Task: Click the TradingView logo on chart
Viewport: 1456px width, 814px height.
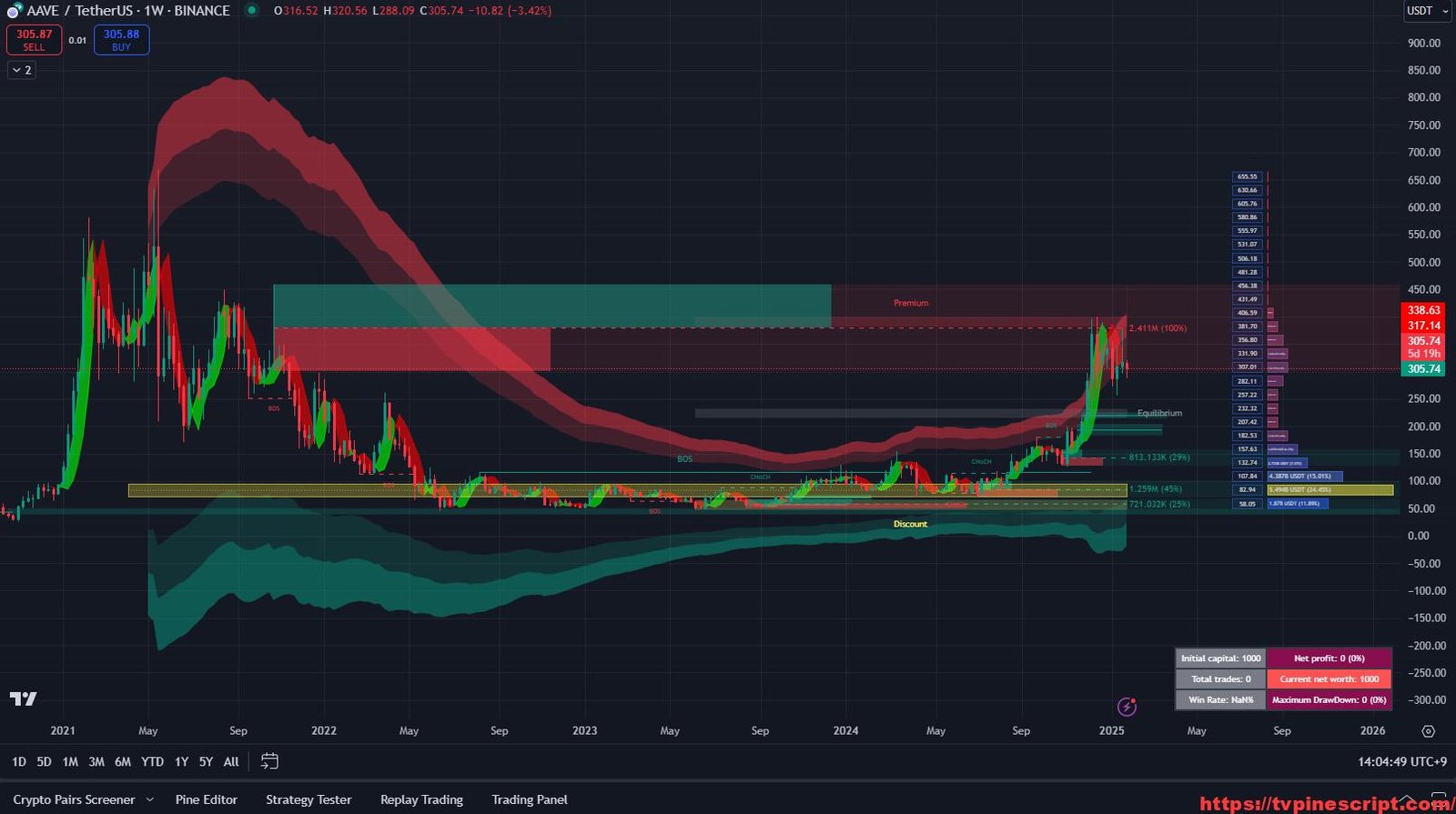Action: tap(24, 698)
